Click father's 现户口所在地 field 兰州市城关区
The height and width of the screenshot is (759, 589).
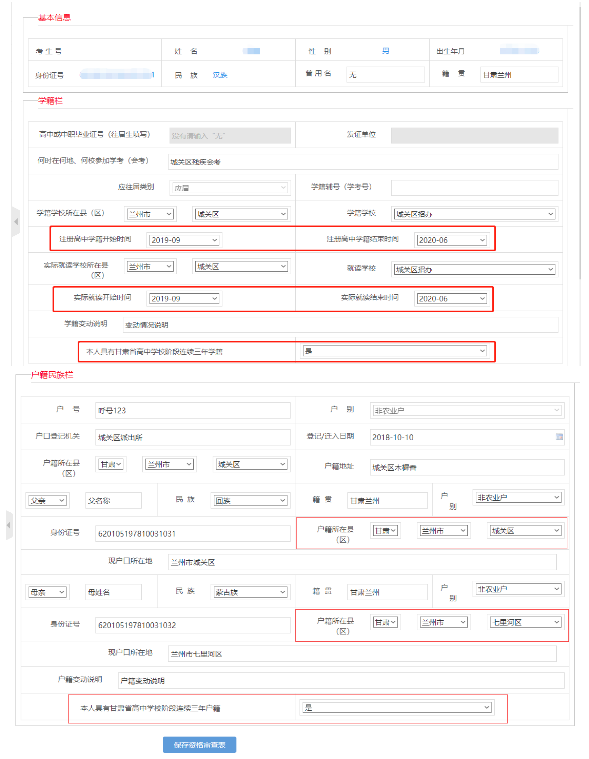click(362, 562)
